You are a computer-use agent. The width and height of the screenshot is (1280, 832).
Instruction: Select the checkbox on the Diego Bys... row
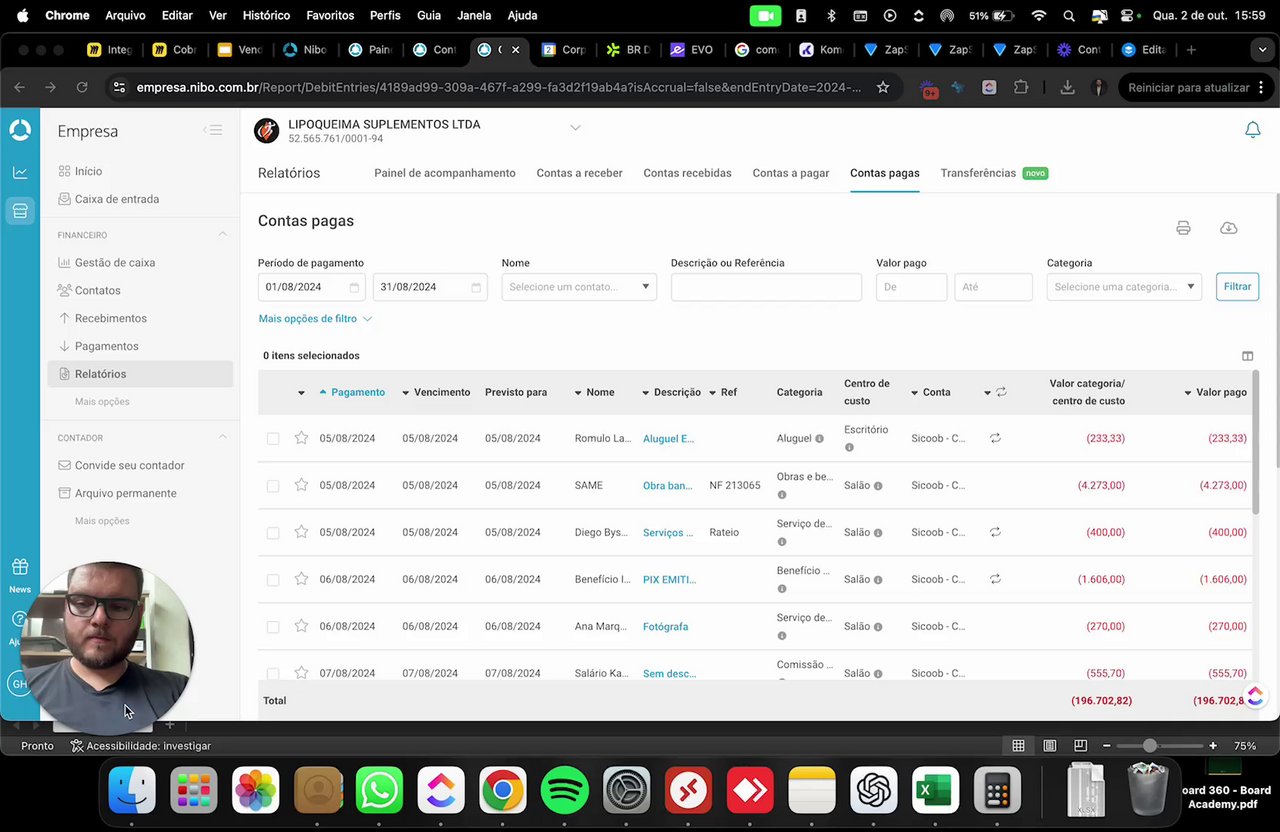(x=273, y=532)
